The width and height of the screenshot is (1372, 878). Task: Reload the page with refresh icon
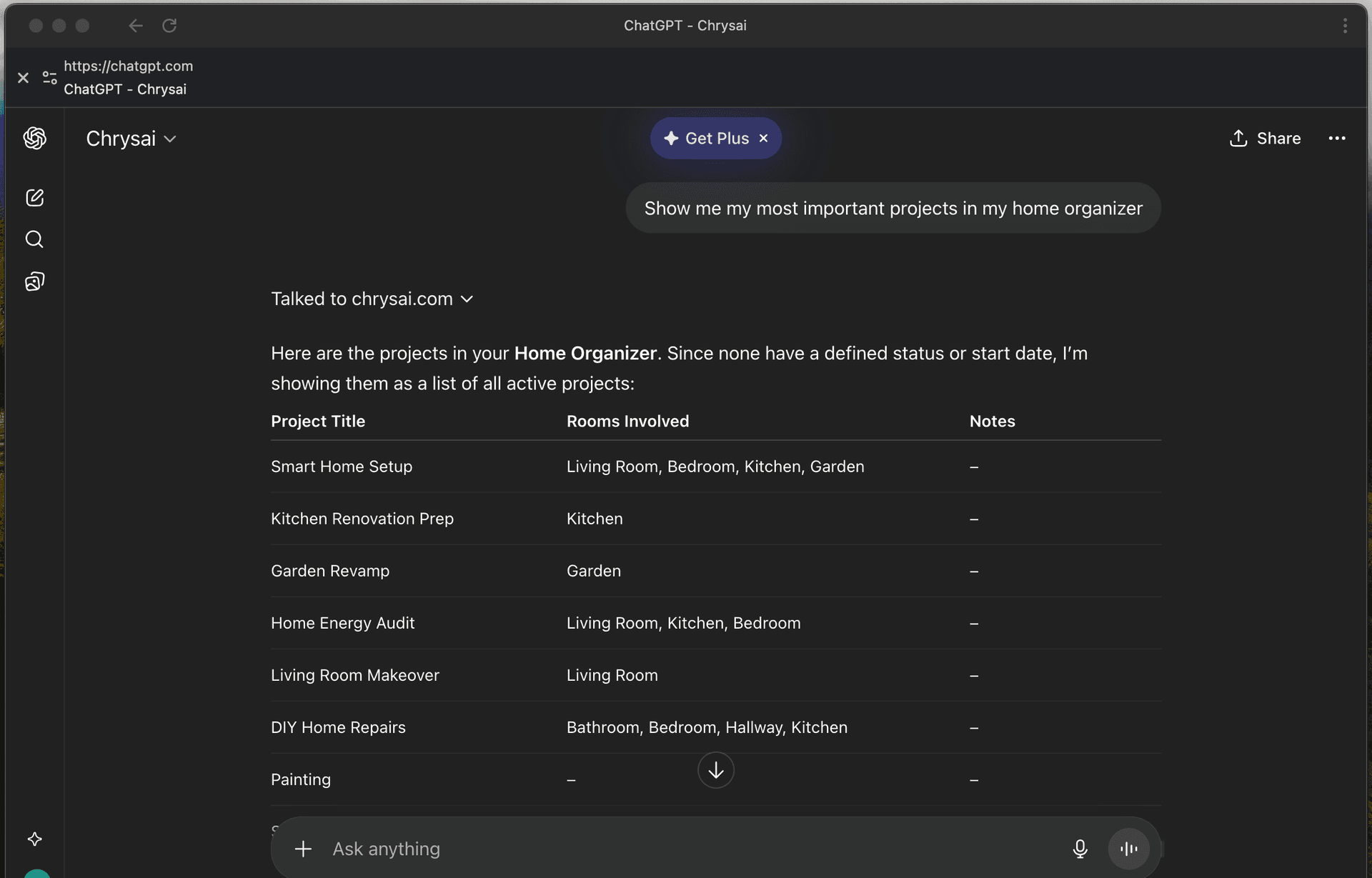point(169,26)
